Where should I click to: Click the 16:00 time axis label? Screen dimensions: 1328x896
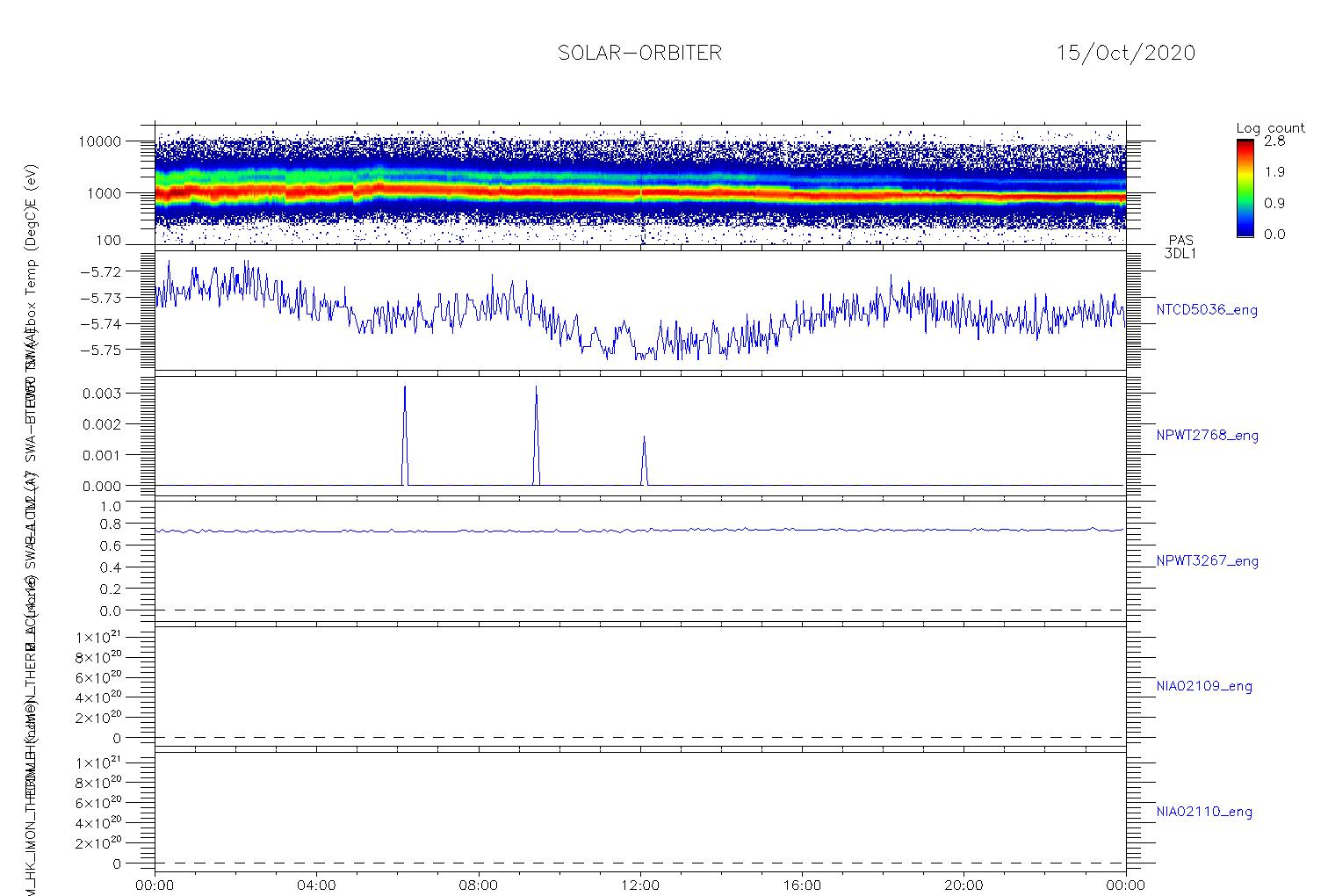[x=802, y=885]
